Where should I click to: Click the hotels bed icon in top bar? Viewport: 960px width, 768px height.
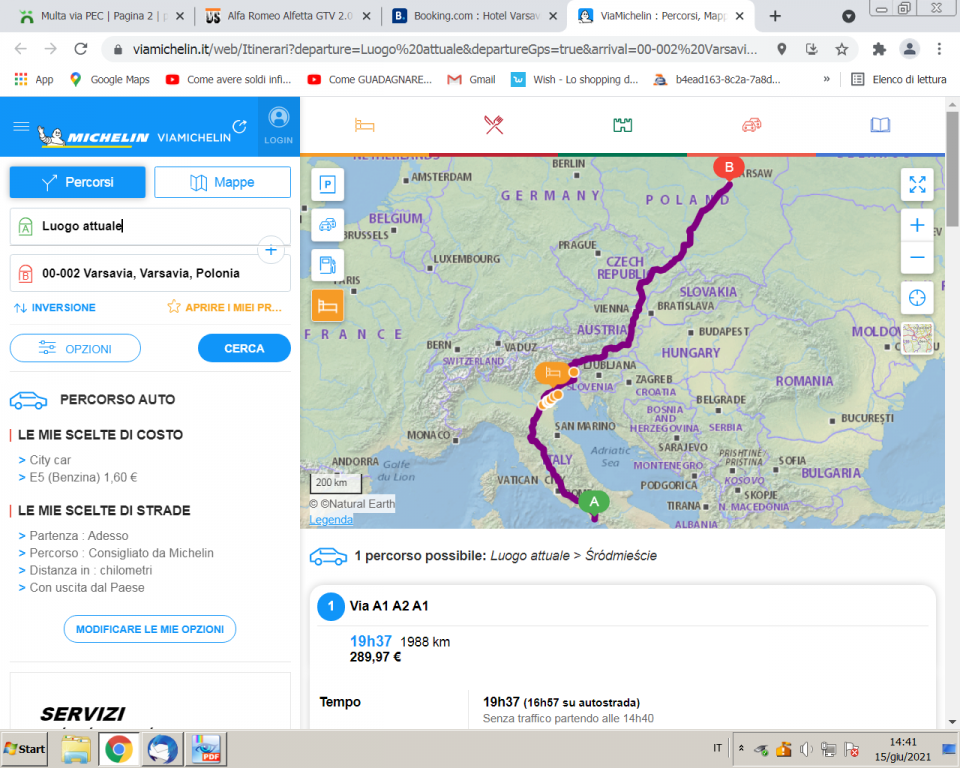[x=365, y=125]
